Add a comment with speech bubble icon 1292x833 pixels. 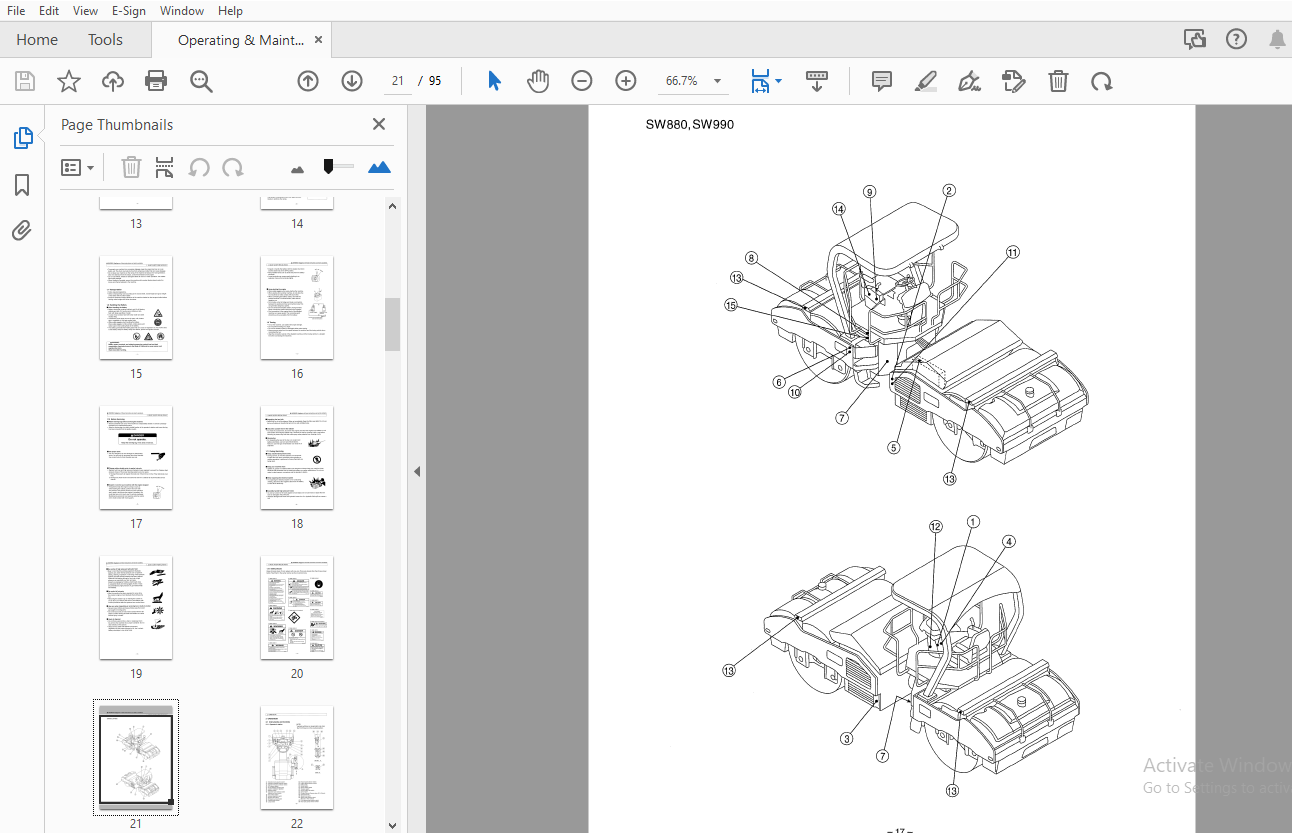point(882,81)
